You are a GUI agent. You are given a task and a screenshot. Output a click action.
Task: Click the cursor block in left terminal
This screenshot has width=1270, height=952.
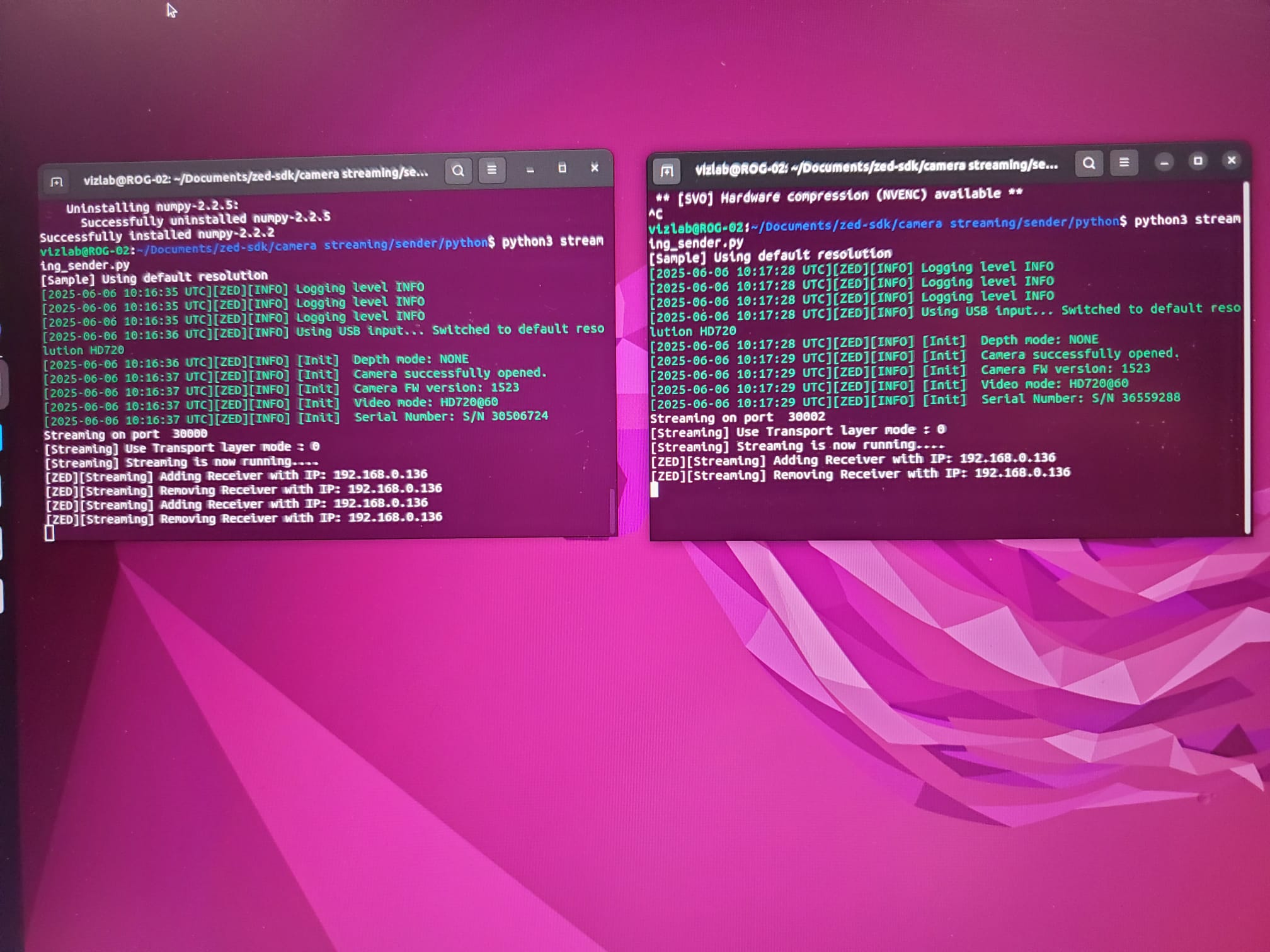pyautogui.click(x=50, y=534)
